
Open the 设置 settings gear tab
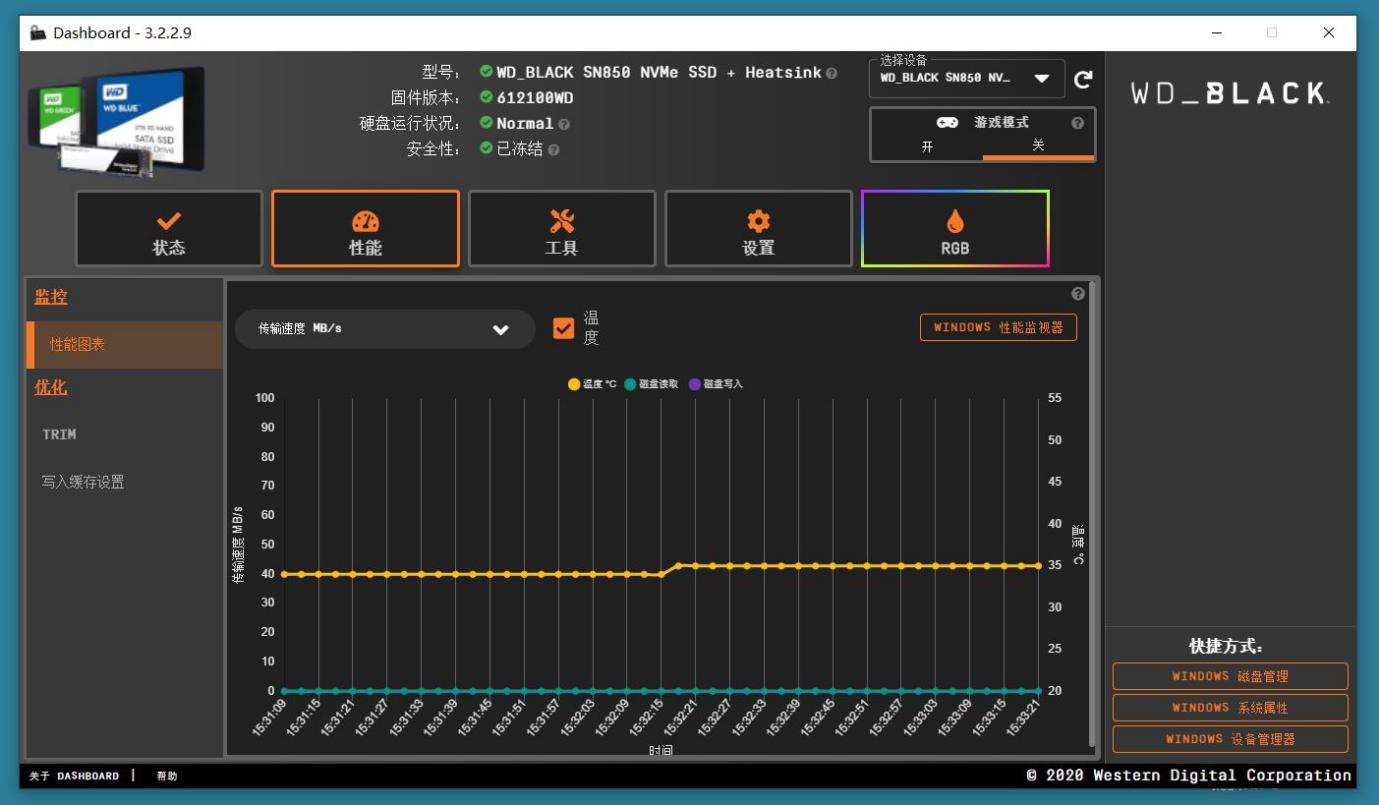[x=759, y=229]
